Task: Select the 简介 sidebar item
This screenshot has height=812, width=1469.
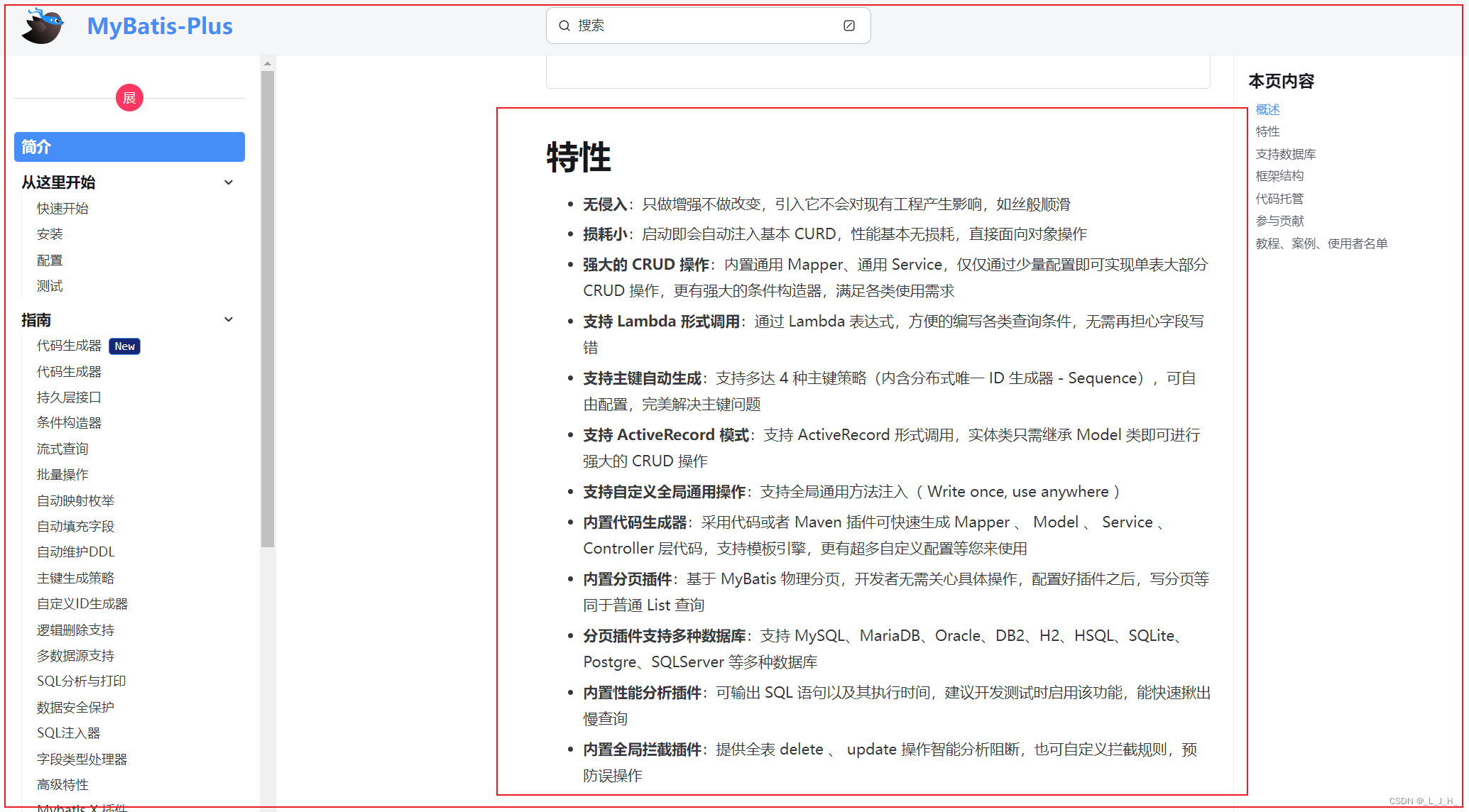Action: coord(129,147)
